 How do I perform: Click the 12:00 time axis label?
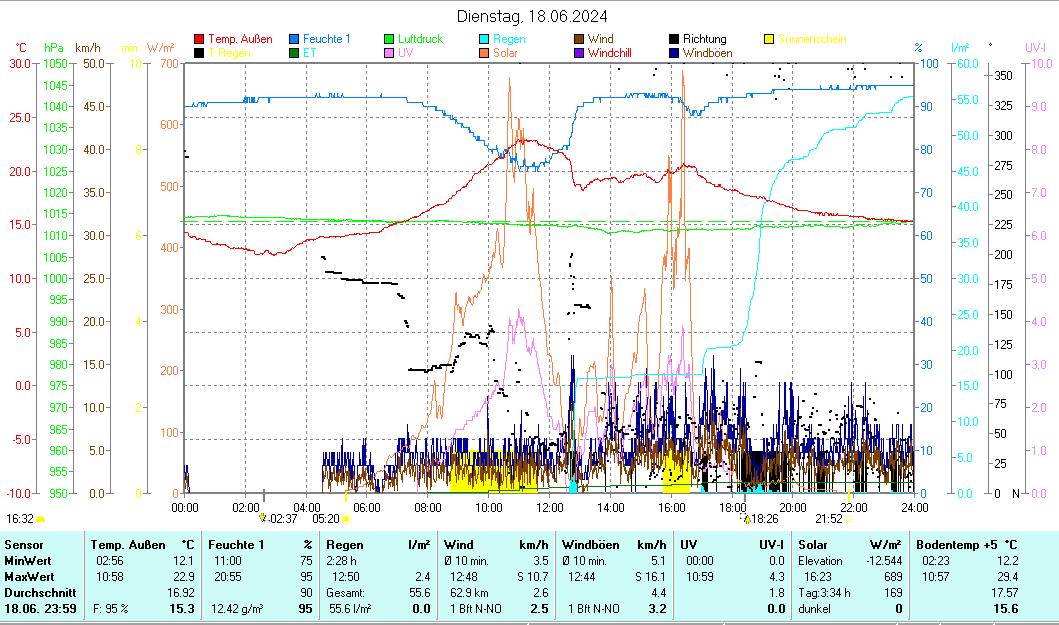click(549, 507)
